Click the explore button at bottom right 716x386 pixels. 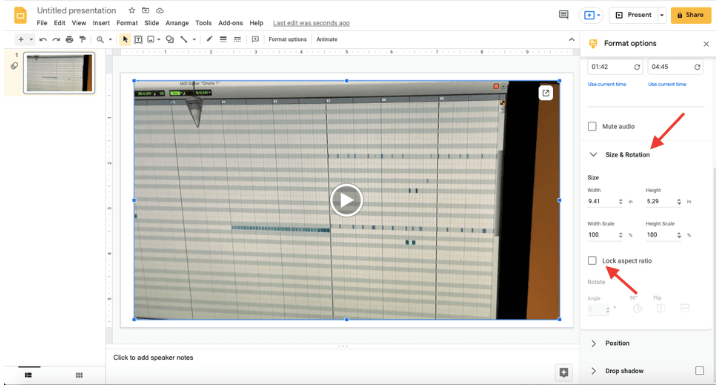pos(564,372)
